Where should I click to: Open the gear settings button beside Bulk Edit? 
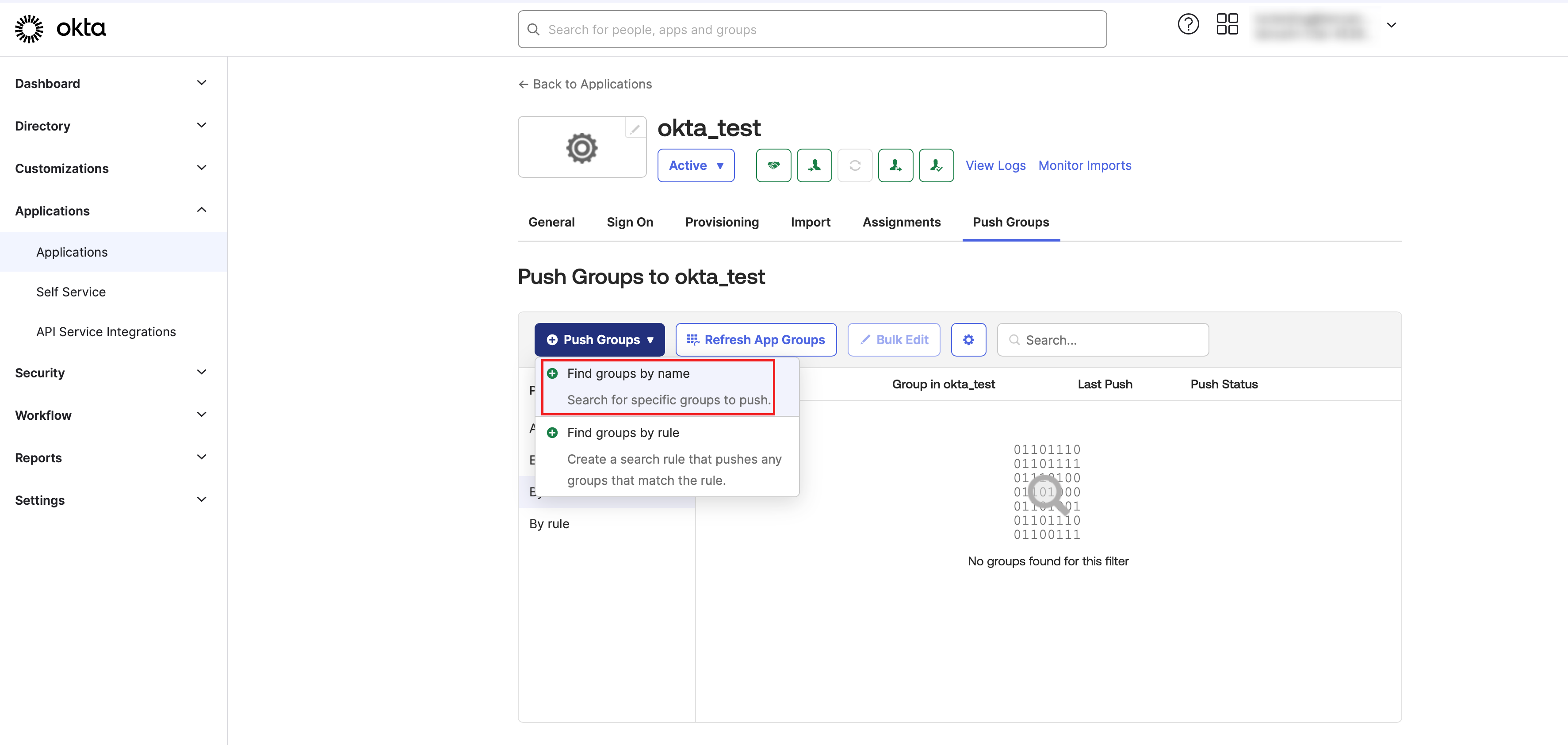(968, 340)
